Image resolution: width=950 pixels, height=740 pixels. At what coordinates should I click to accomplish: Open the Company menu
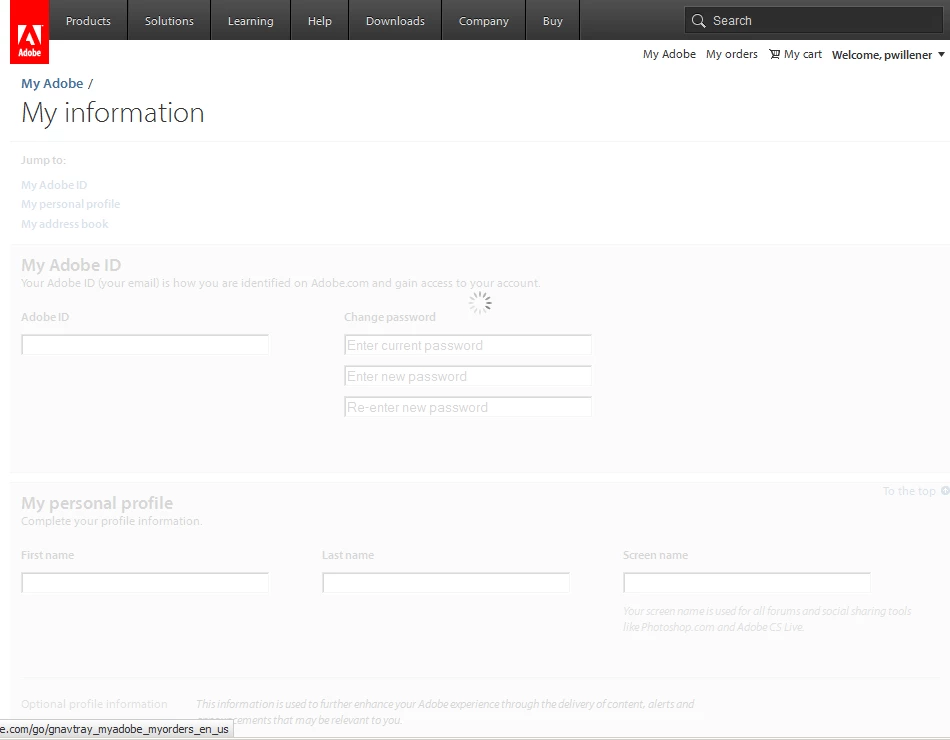pyautogui.click(x=483, y=21)
